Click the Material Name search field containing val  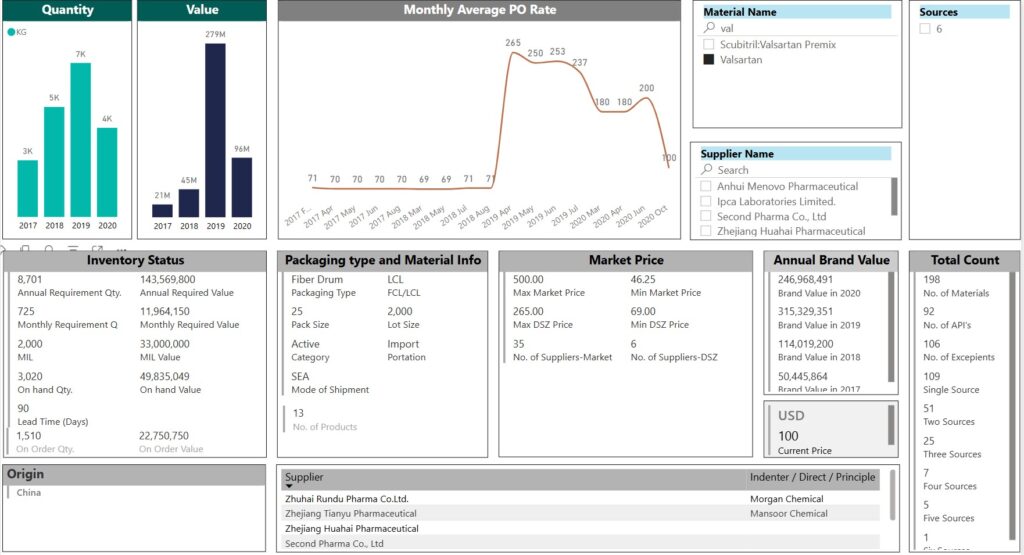point(797,28)
